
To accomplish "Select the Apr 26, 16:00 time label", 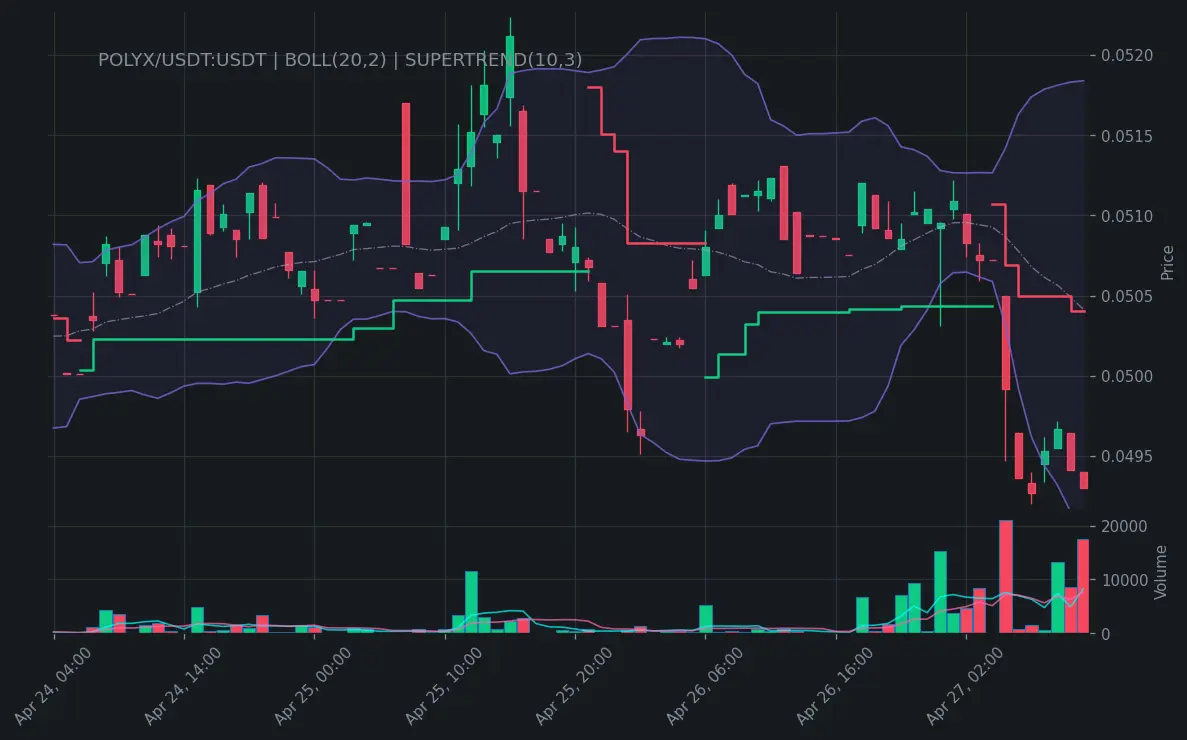I will click(835, 686).
